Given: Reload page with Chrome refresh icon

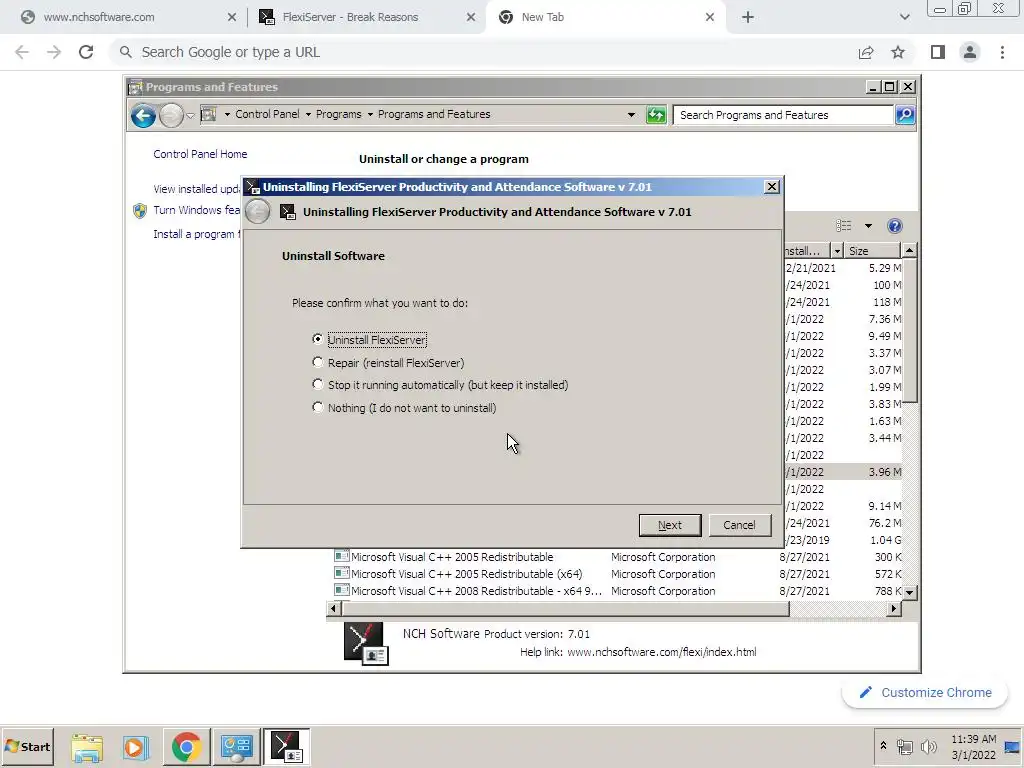Looking at the screenshot, I should point(86,52).
